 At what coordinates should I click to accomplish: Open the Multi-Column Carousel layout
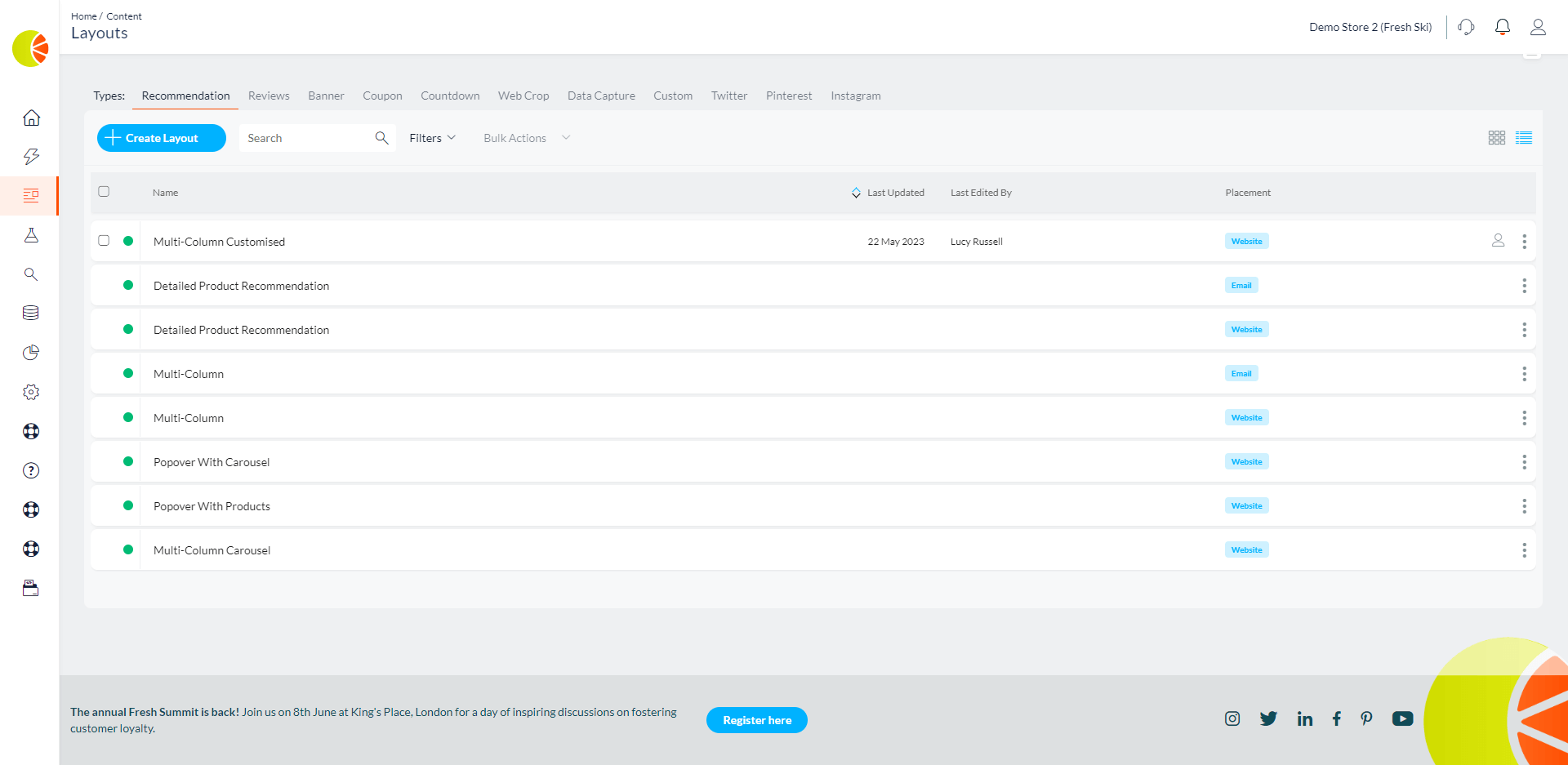(212, 550)
